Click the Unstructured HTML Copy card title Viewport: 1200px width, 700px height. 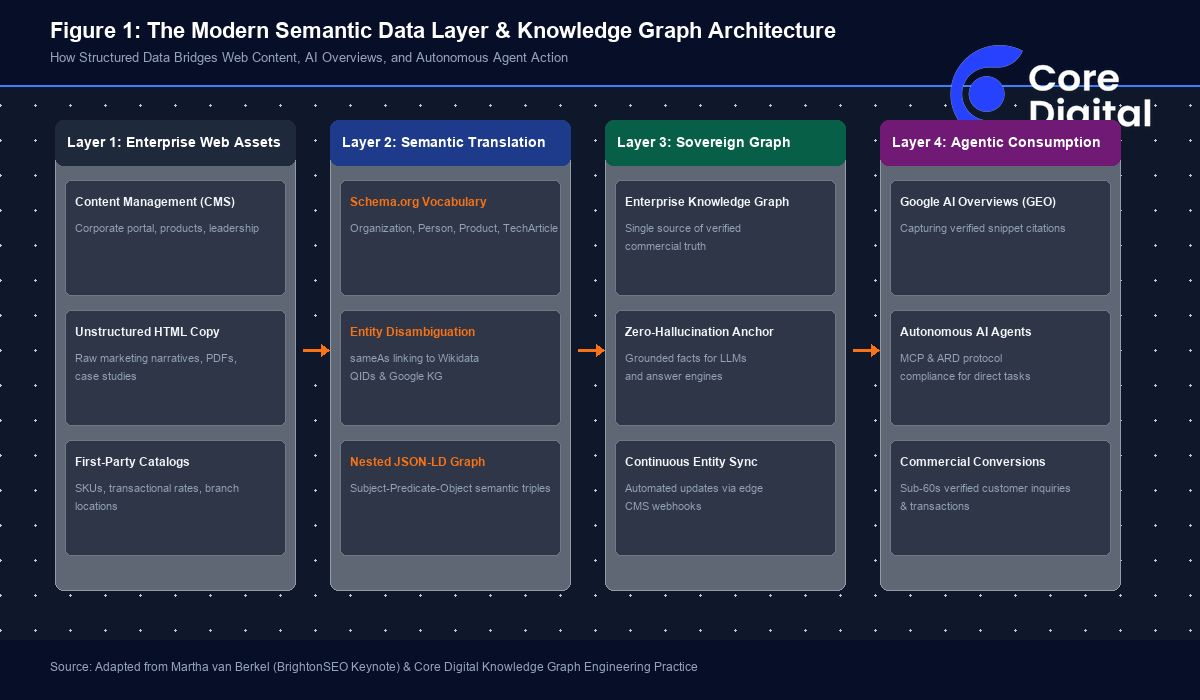click(x=147, y=332)
